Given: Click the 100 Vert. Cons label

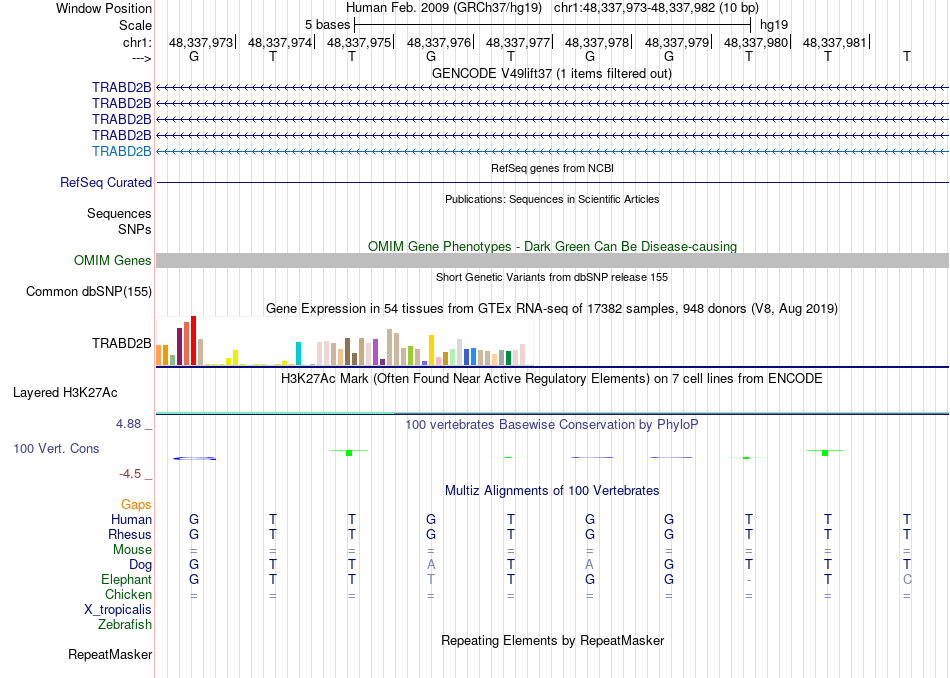Looking at the screenshot, I should [x=56, y=448].
